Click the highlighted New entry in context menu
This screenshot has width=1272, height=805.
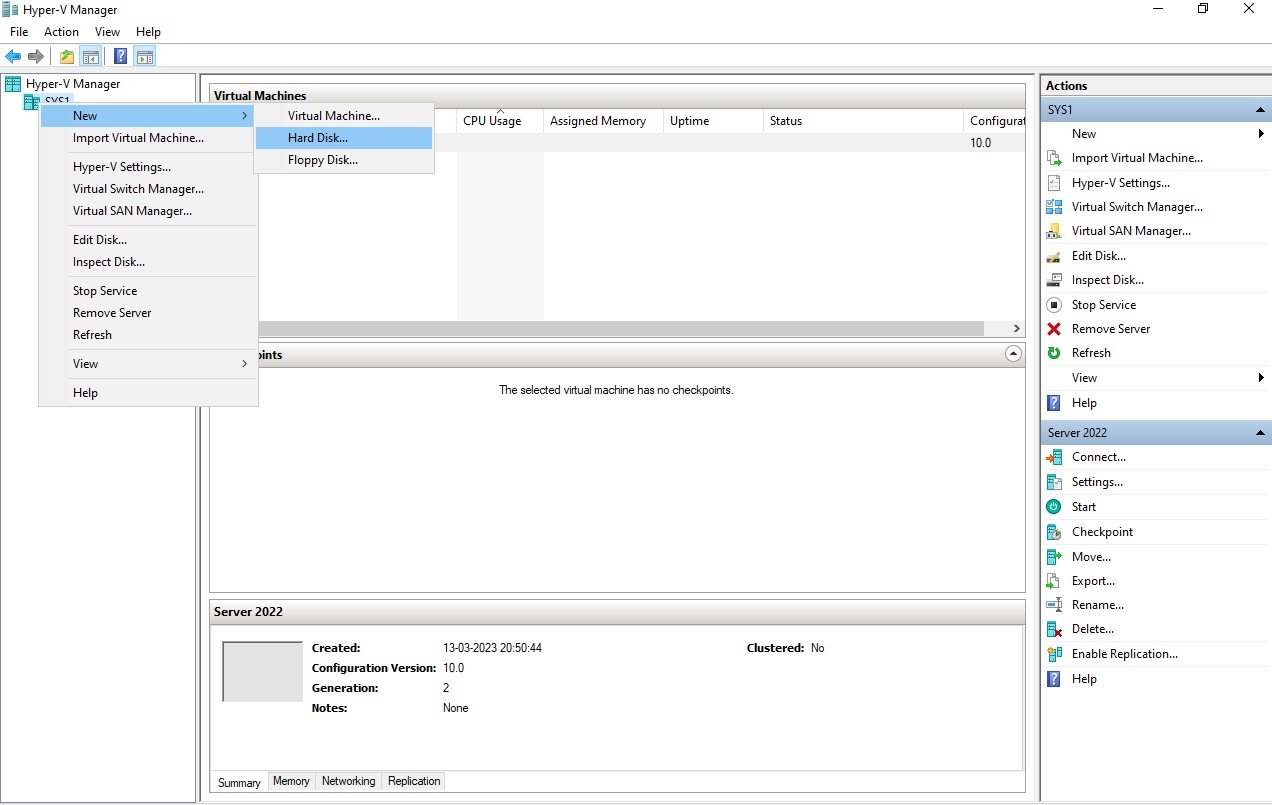click(x=148, y=116)
